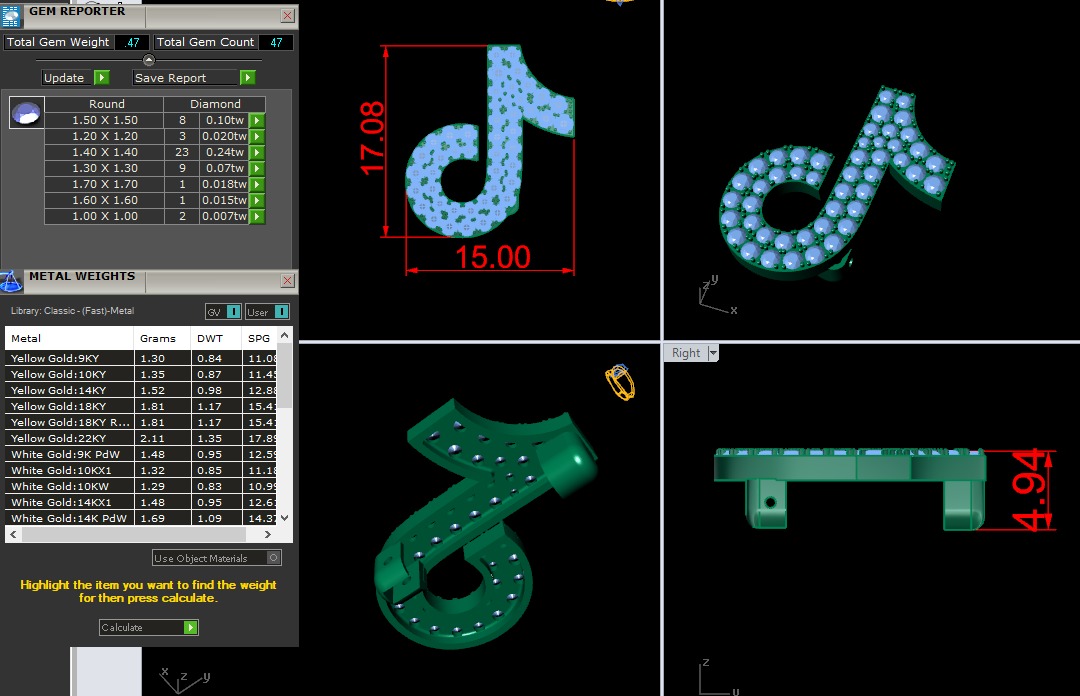This screenshot has height=696, width=1080.
Task: Click the 0.24tw weight cell
Action: click(225, 152)
